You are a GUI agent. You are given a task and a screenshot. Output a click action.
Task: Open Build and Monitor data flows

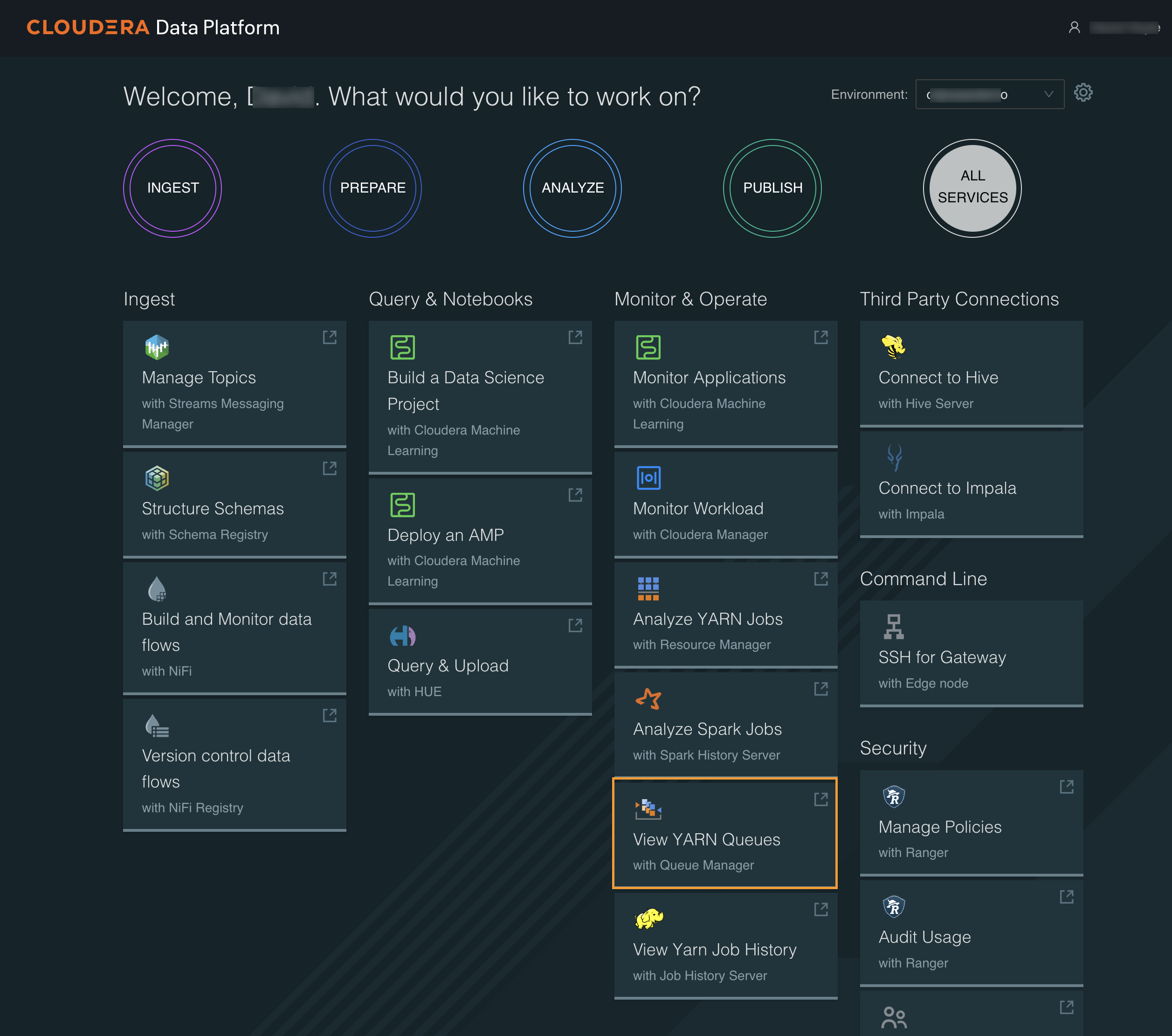coord(234,628)
